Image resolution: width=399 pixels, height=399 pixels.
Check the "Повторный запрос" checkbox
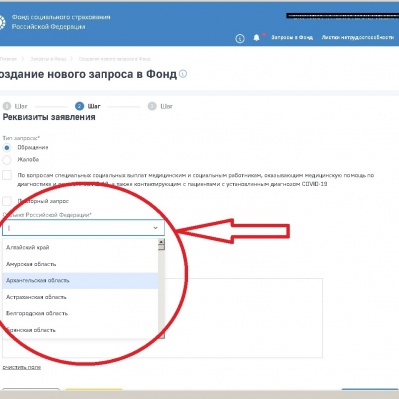7,201
